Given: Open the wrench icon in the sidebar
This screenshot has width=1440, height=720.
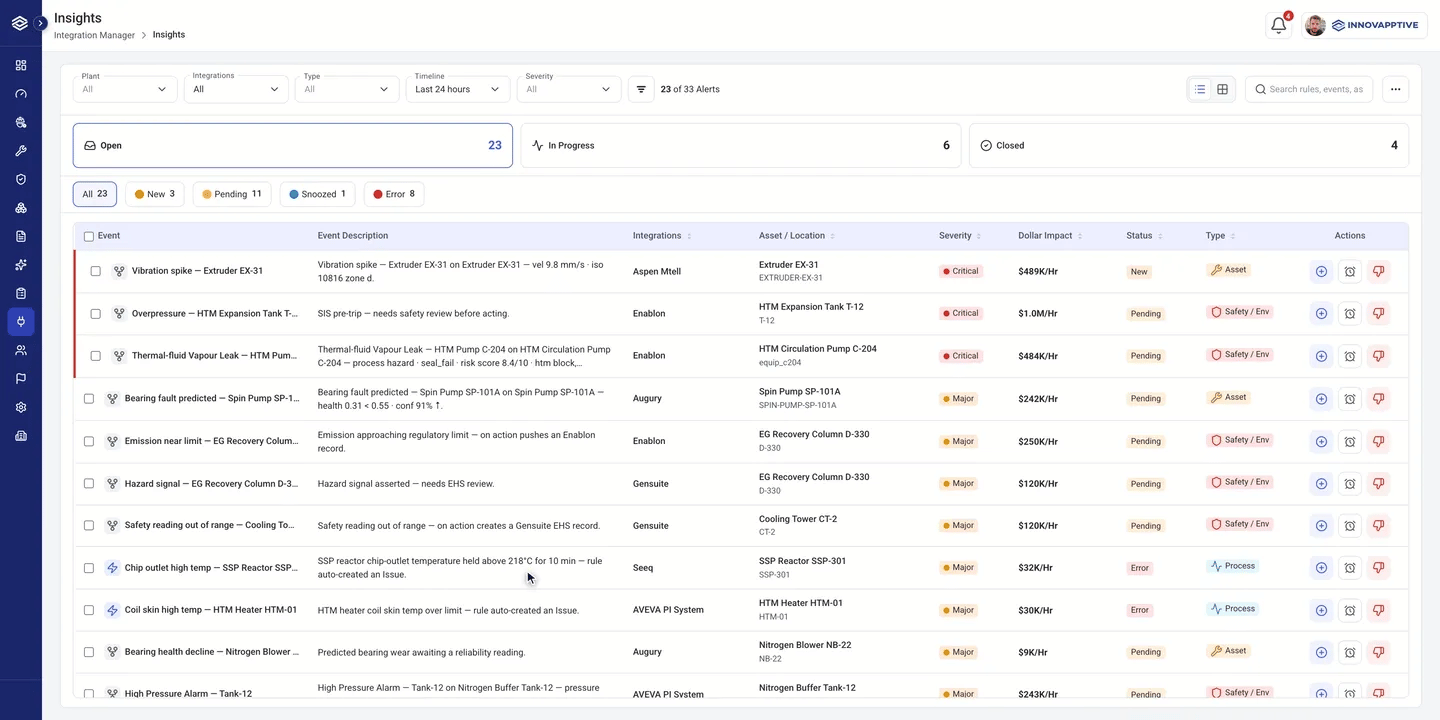Looking at the screenshot, I should (x=21, y=151).
